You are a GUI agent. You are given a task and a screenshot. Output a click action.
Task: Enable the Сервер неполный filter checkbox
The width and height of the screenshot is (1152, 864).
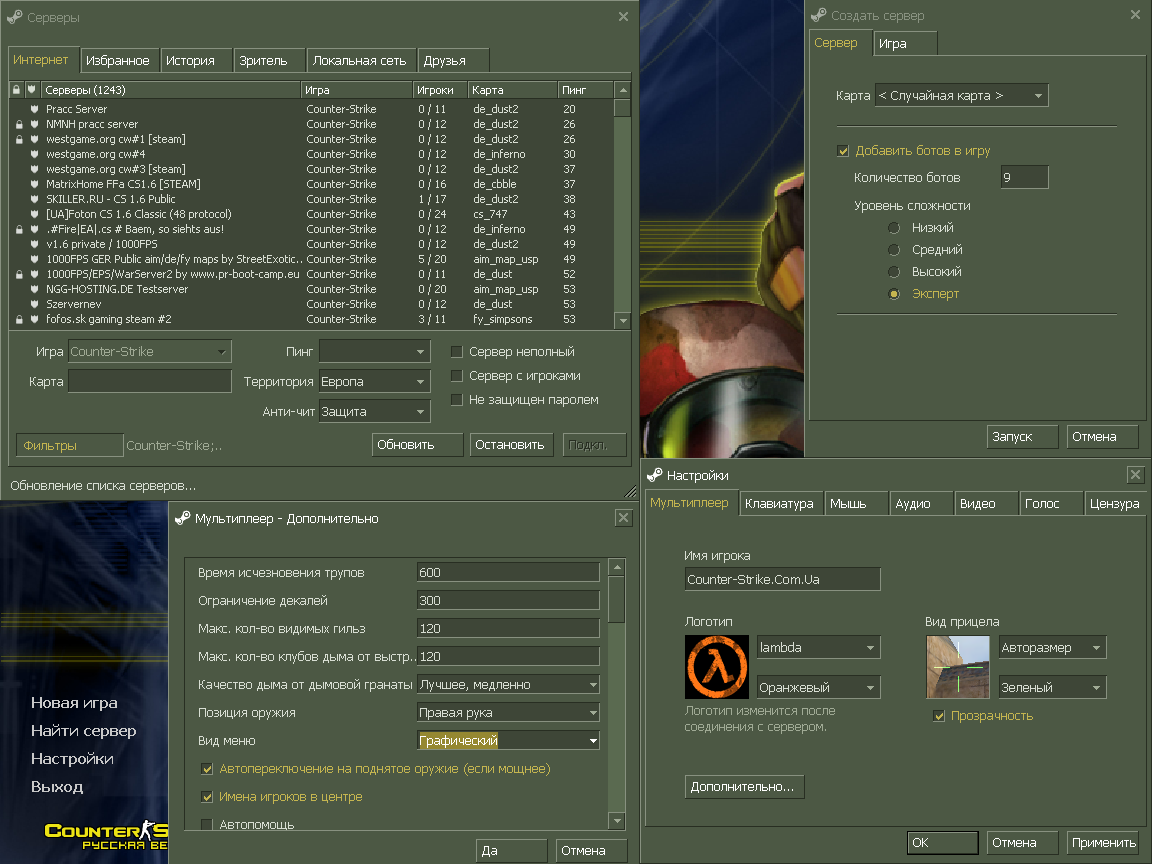(456, 352)
